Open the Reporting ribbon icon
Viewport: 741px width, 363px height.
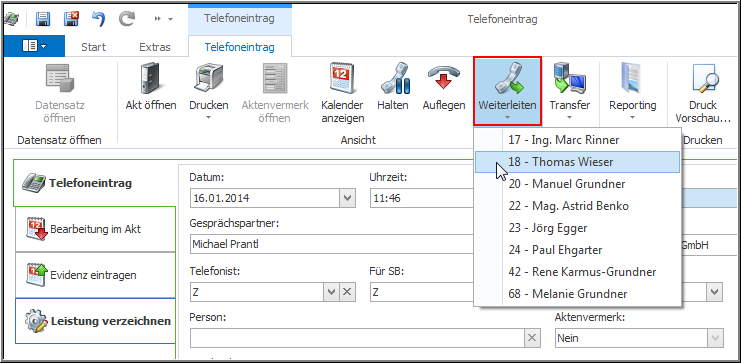[x=632, y=78]
